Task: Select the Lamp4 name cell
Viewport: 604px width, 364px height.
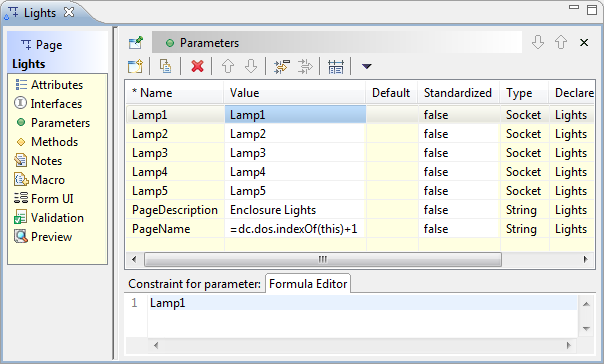Action: point(175,172)
